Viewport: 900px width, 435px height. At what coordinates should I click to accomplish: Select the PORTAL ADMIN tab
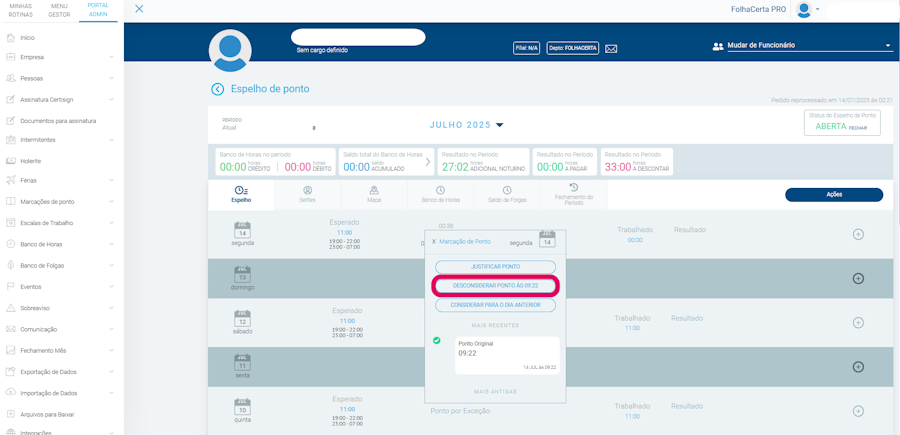98,9
